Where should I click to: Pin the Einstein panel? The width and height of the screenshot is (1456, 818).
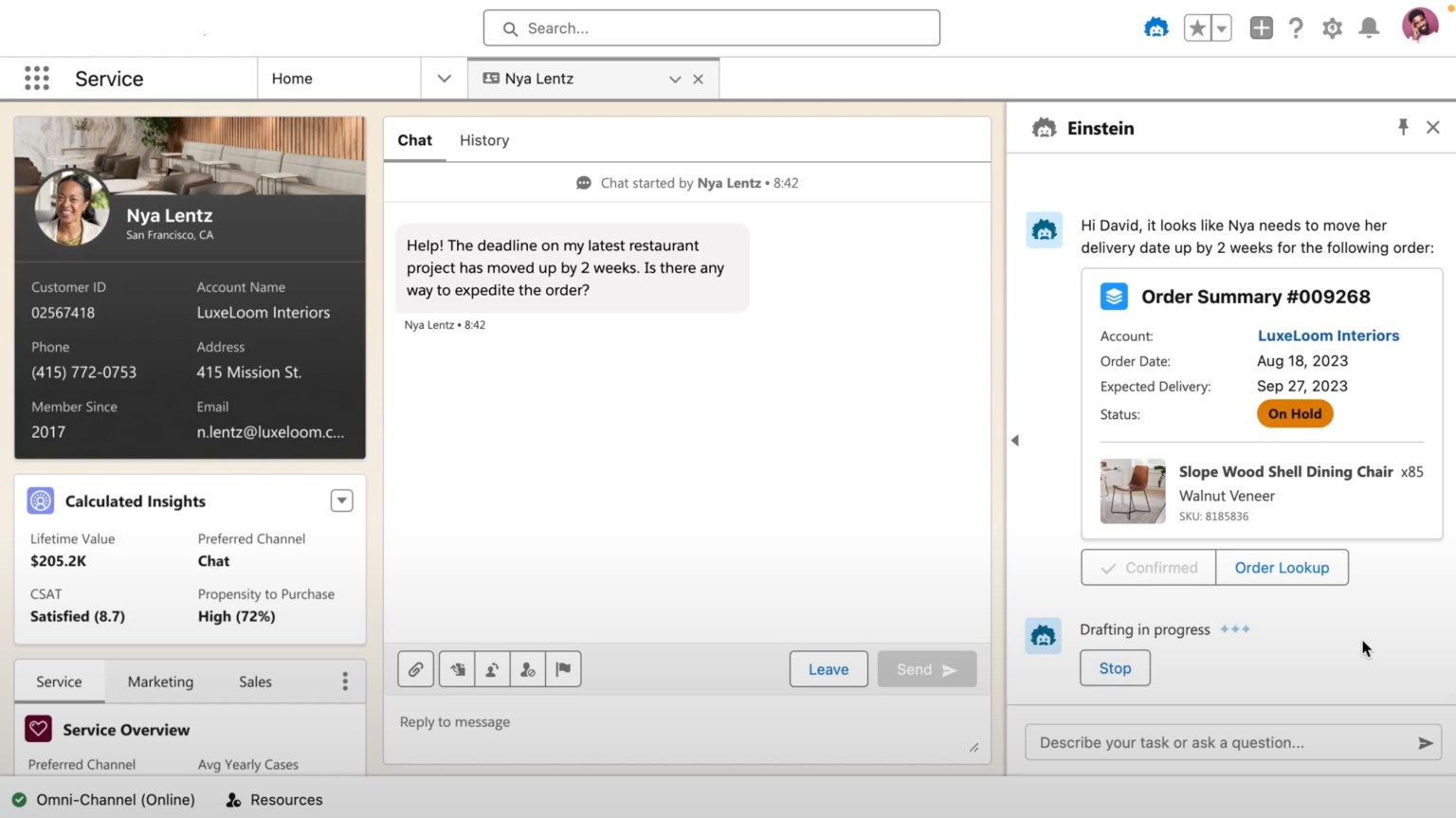(x=1403, y=126)
